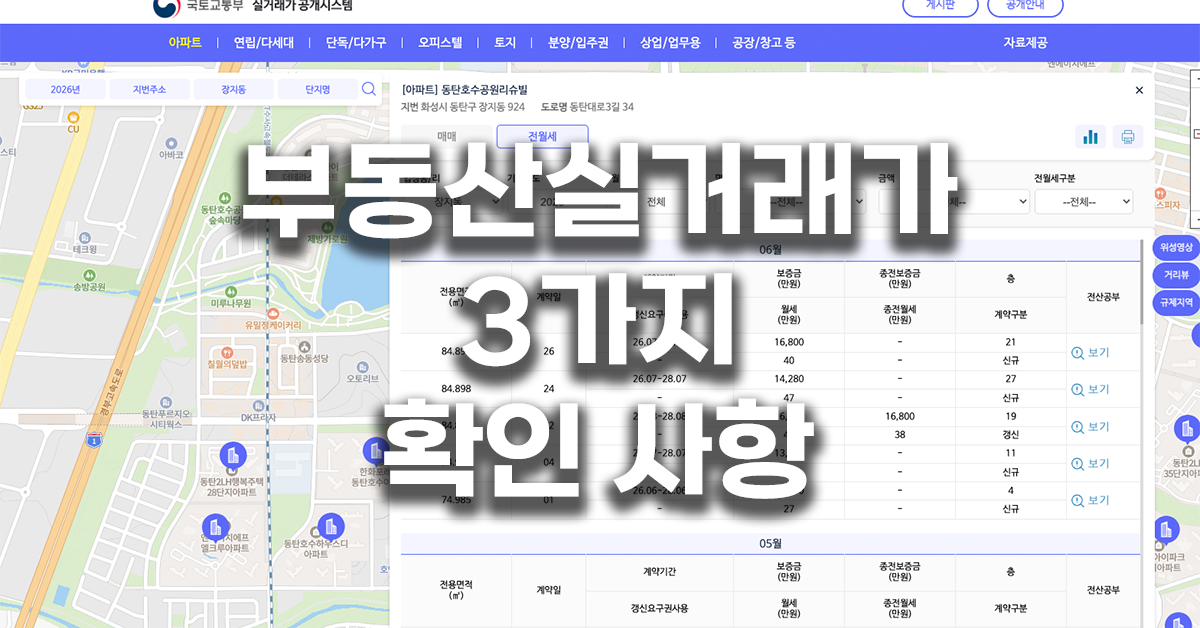The height and width of the screenshot is (628, 1200).
Task: Open the 2026년 year selector
Action: pos(65,89)
